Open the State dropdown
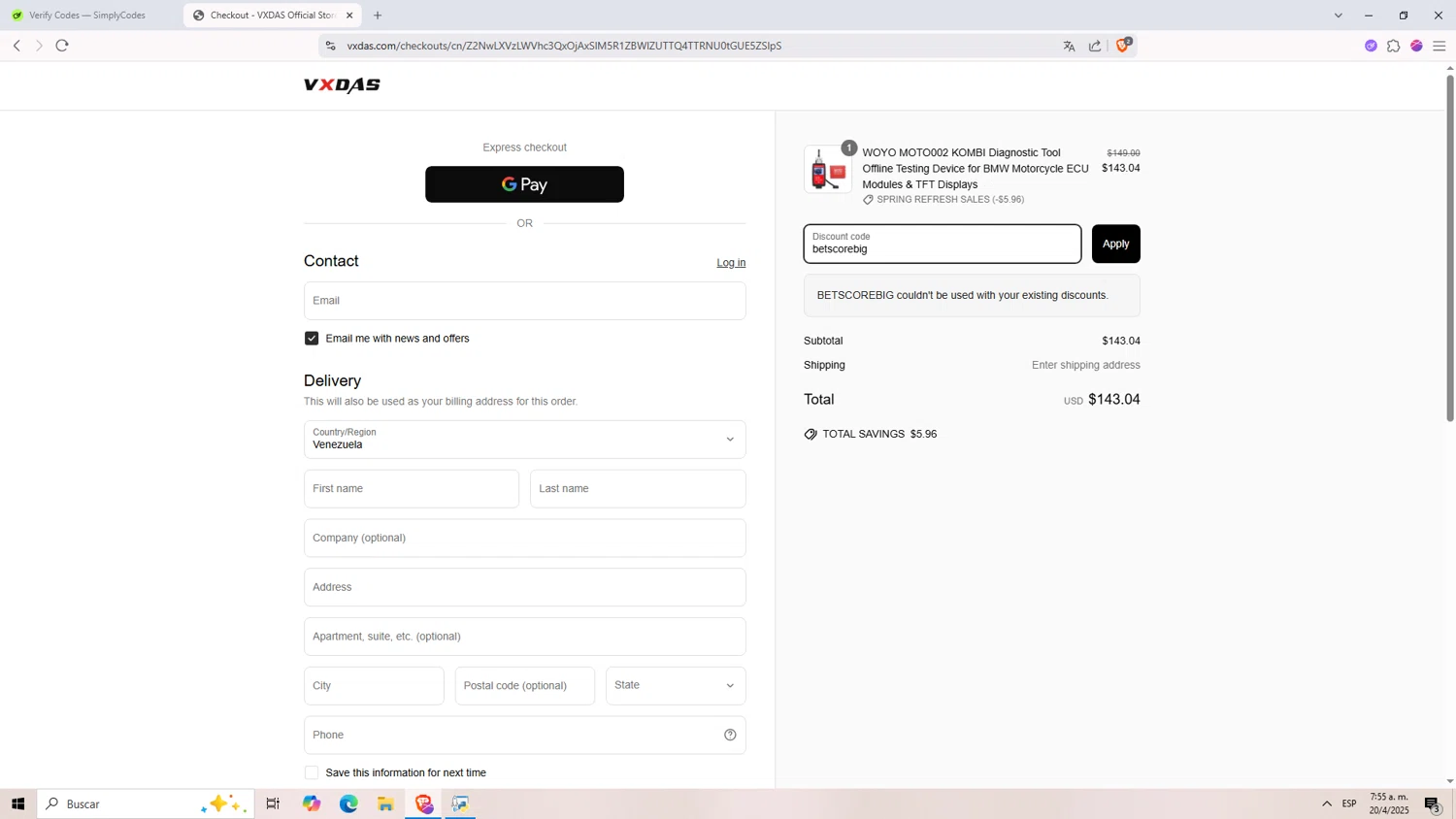Viewport: 1456px width, 819px height. pos(676,686)
